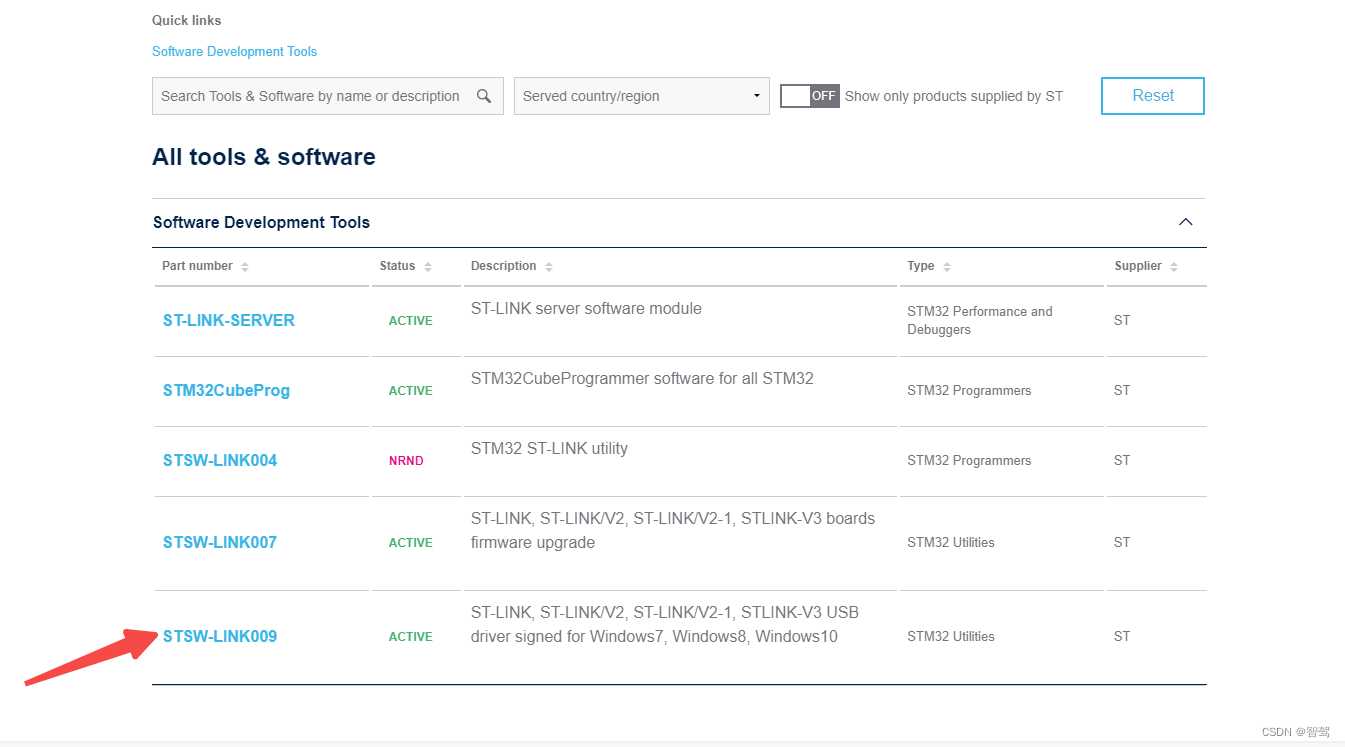Open Software Development Tools quick link
Image resolution: width=1345 pixels, height=747 pixels.
point(235,51)
